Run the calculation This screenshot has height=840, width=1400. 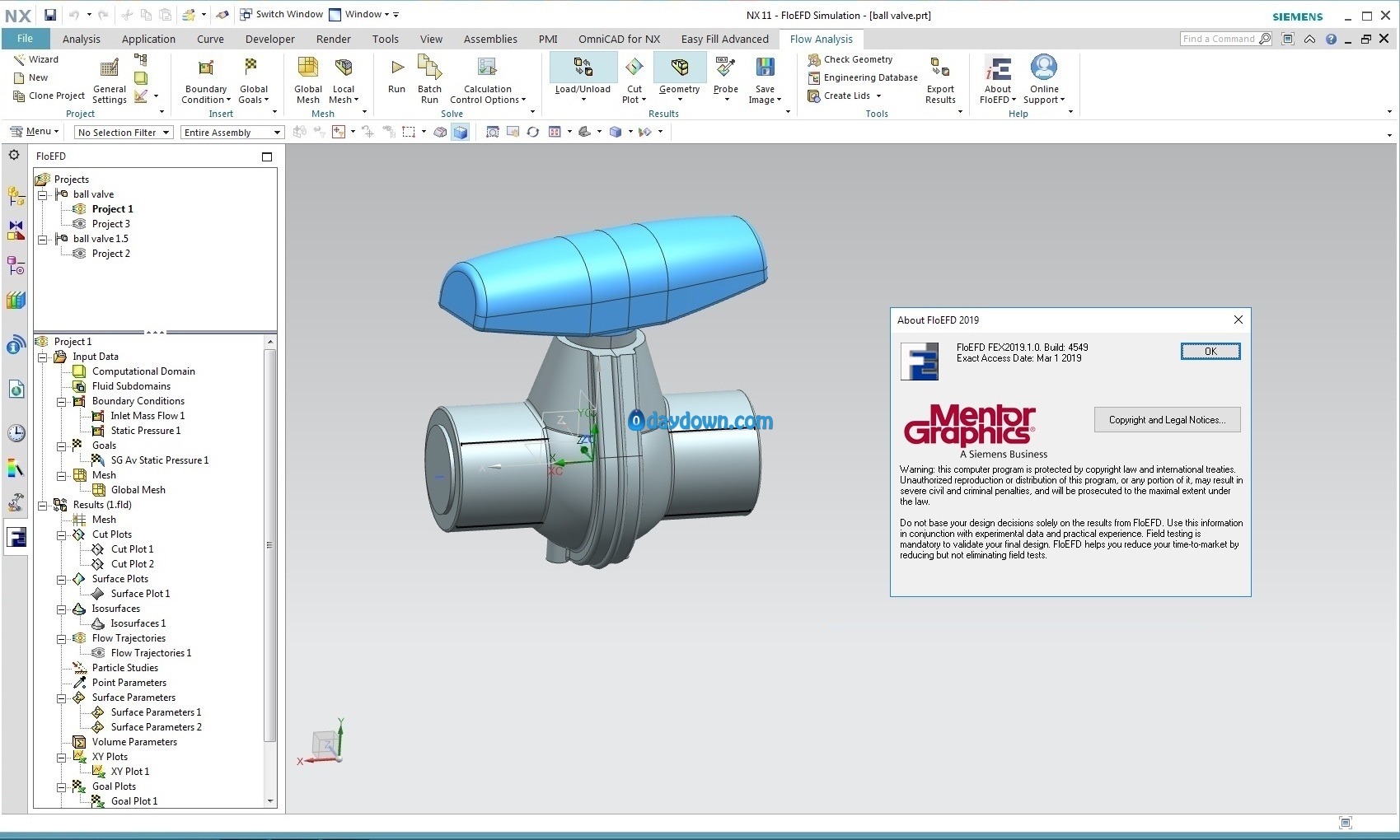tap(396, 76)
